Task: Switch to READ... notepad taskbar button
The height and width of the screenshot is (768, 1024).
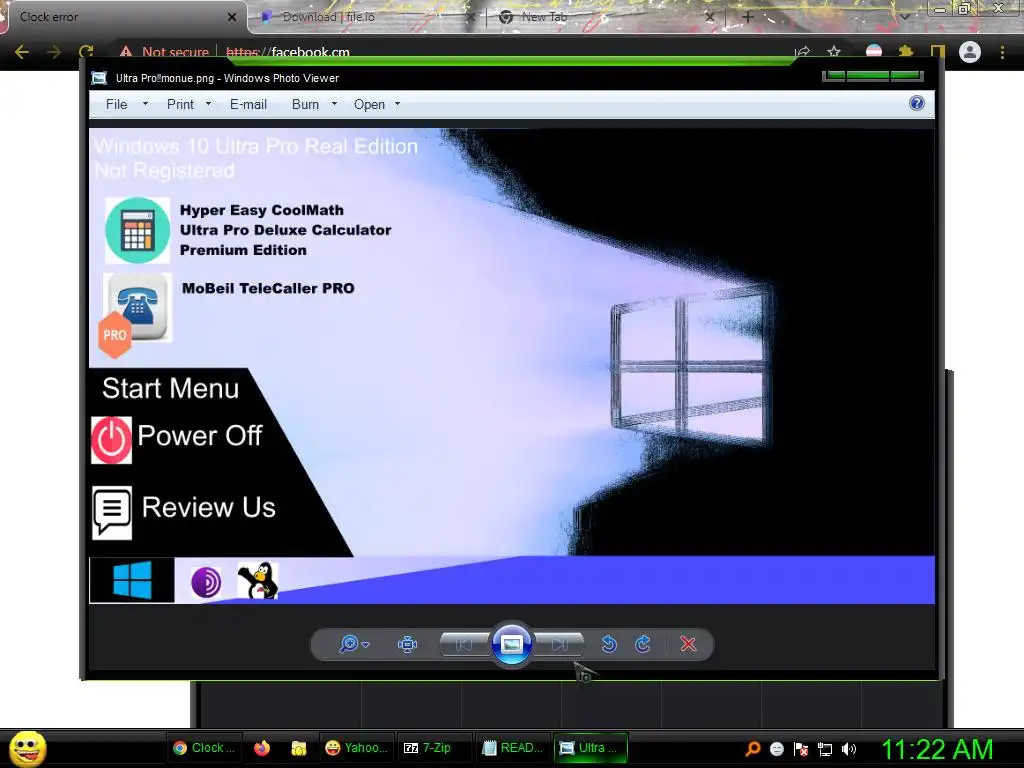Action: [x=512, y=748]
